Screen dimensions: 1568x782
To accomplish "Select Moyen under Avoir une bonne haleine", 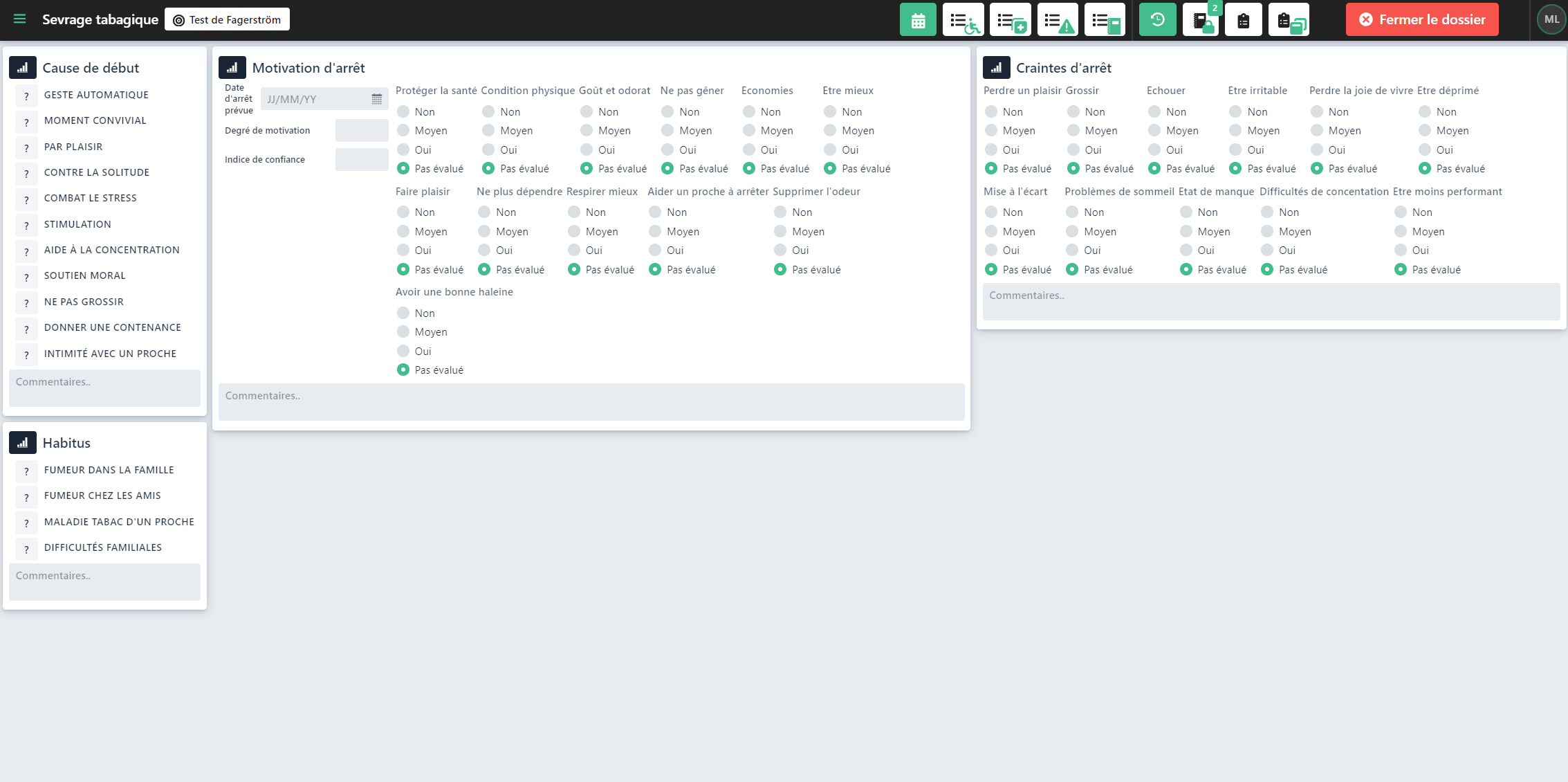I will pyautogui.click(x=403, y=332).
